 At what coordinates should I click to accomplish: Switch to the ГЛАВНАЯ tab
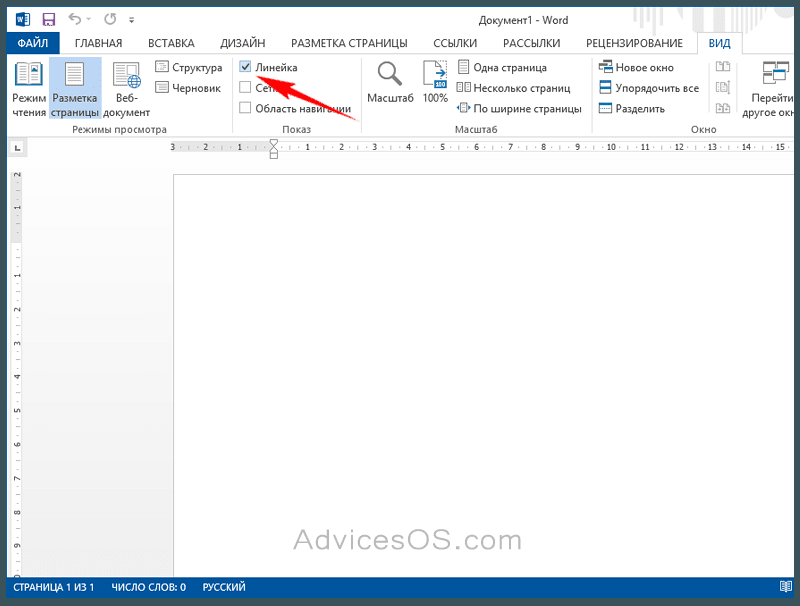(98, 43)
